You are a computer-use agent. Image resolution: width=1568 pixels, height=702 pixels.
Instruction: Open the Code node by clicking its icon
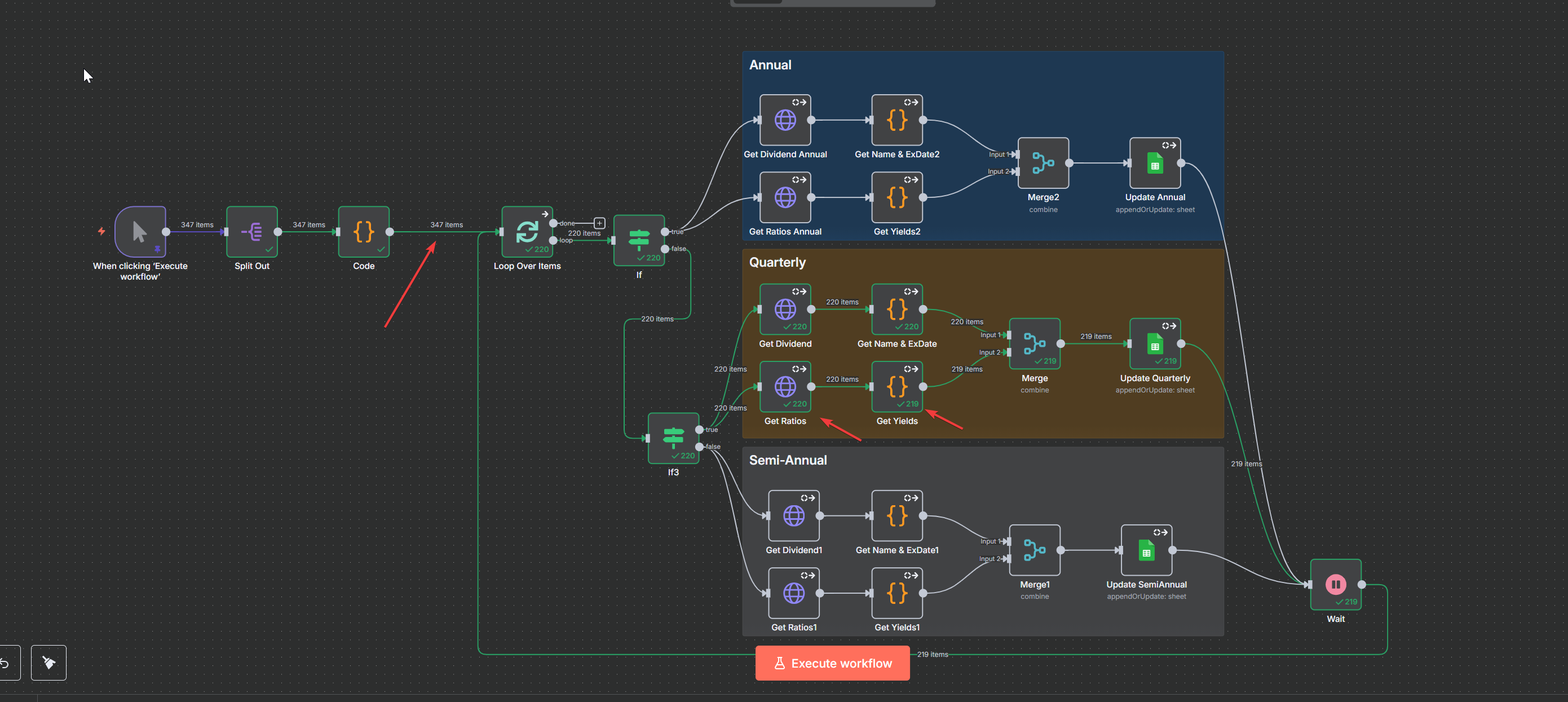pyautogui.click(x=364, y=232)
